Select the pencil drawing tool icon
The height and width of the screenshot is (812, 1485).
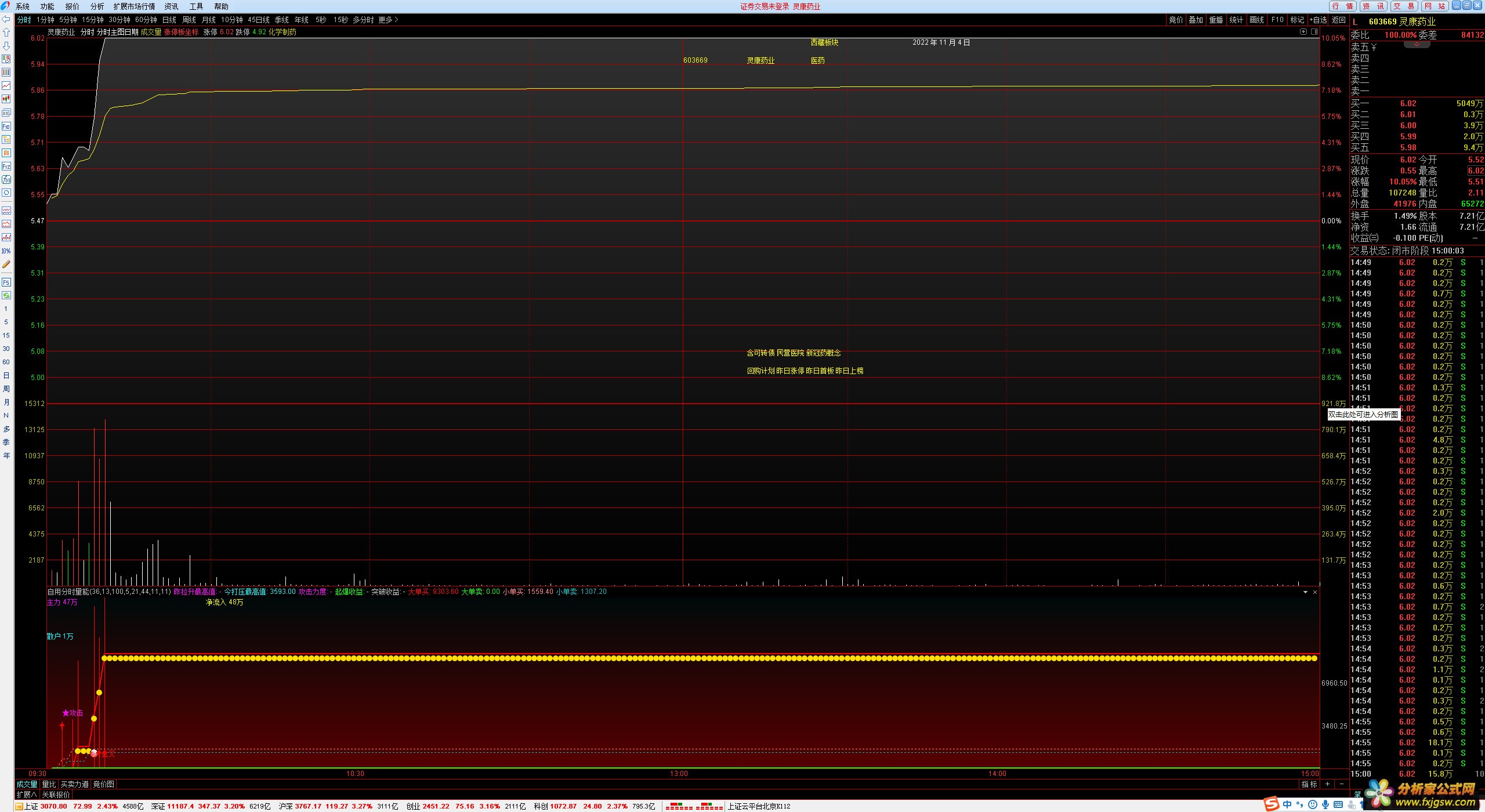6,264
